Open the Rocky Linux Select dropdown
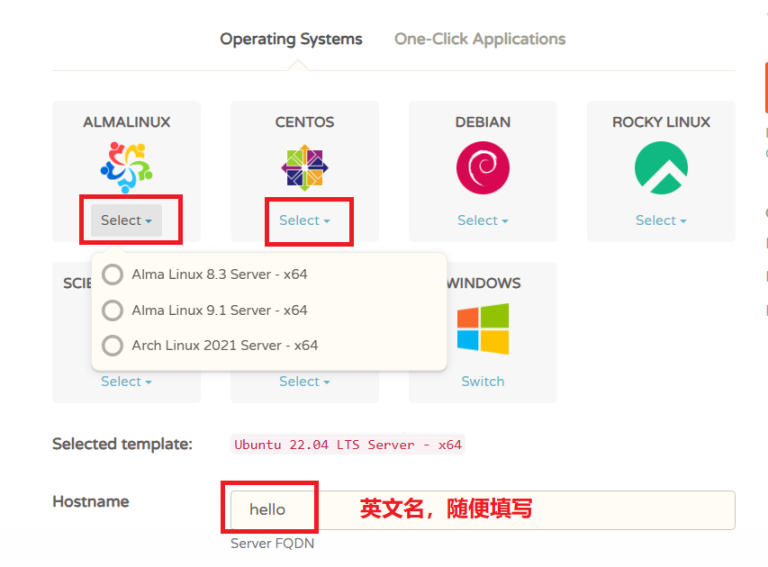768x567 pixels. 661,220
